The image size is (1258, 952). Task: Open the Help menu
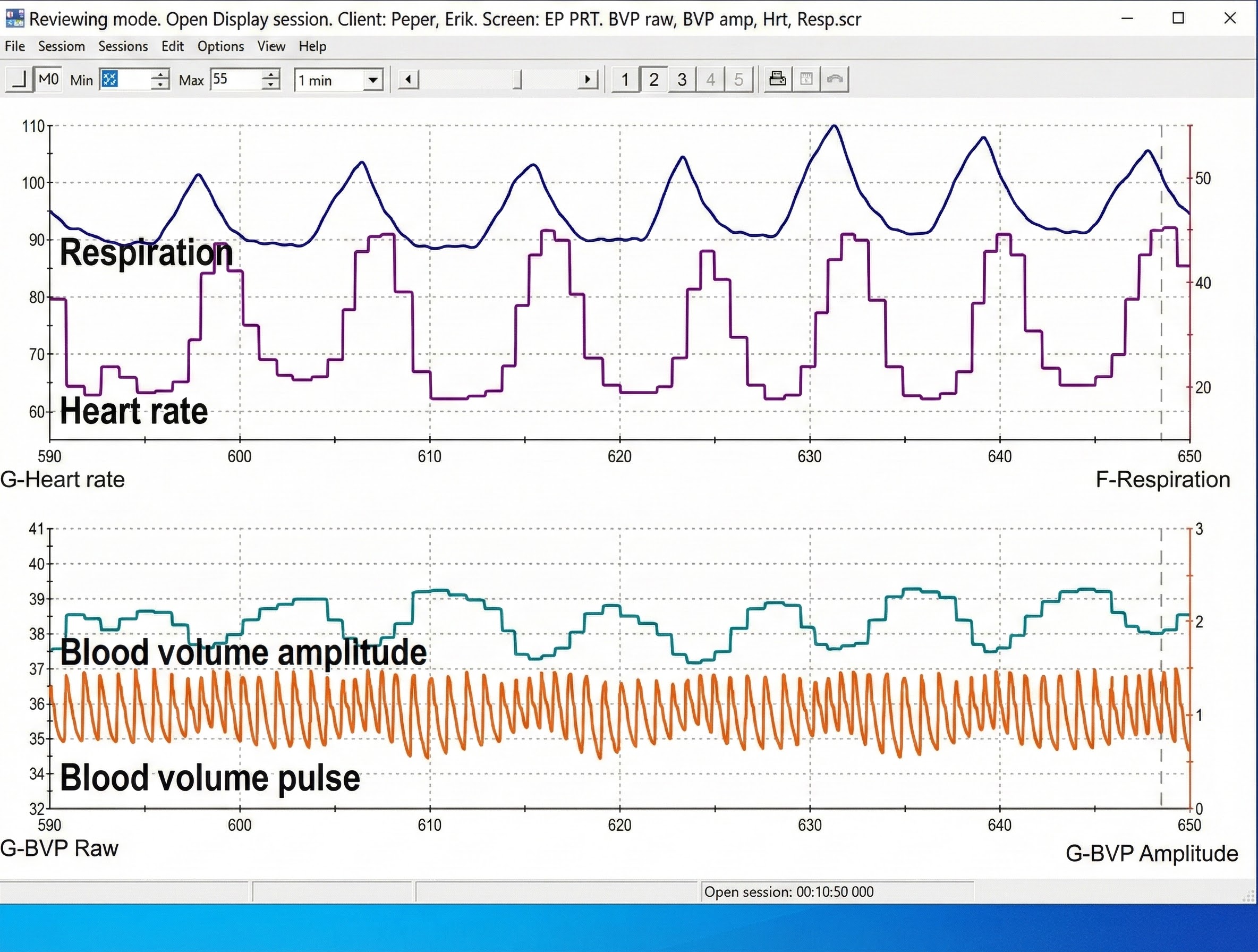pos(312,46)
